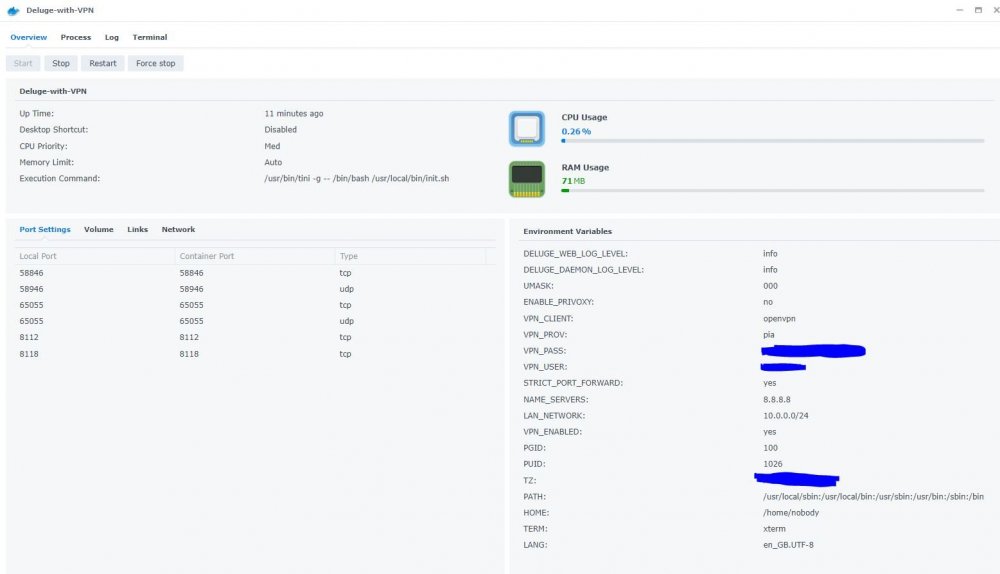Show the Volume tab
This screenshot has width=1000, height=574.
coord(99,230)
